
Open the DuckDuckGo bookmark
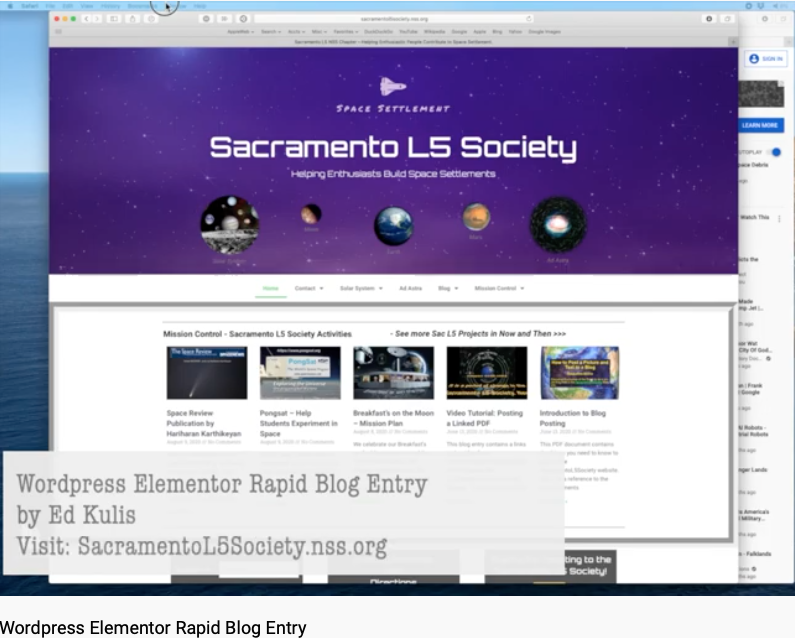click(x=378, y=31)
